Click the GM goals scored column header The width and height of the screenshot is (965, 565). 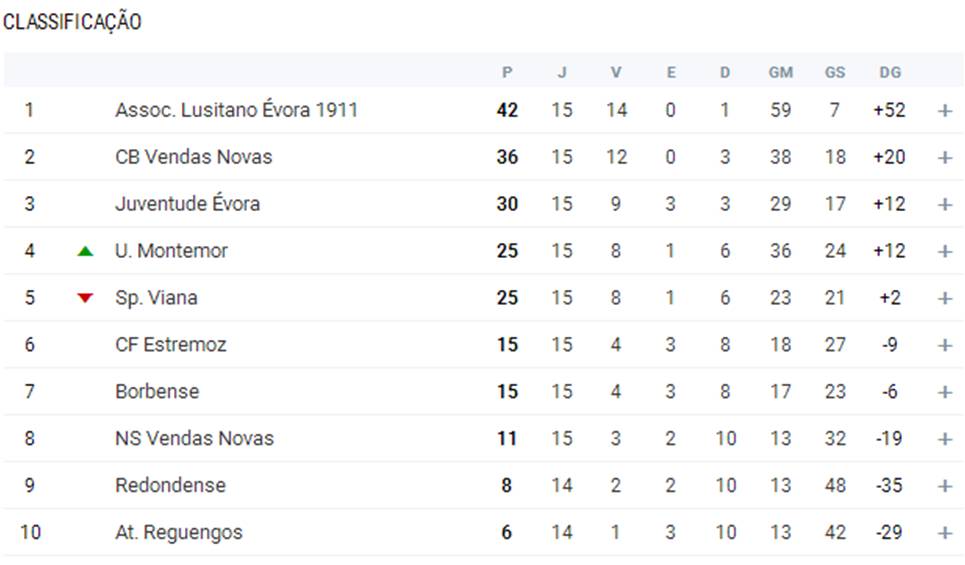780,72
